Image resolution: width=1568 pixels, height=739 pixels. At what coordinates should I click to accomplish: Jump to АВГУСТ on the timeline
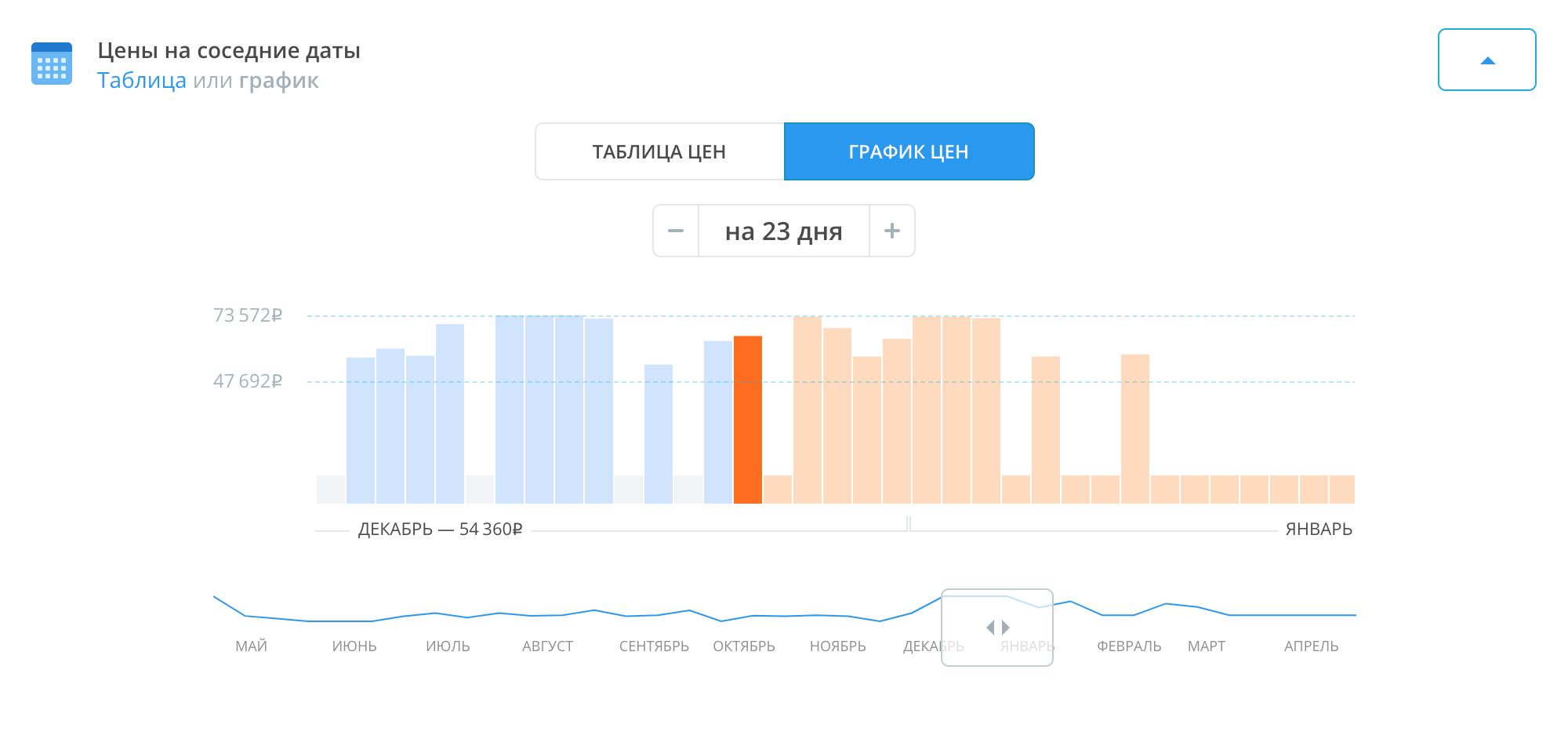(x=548, y=646)
